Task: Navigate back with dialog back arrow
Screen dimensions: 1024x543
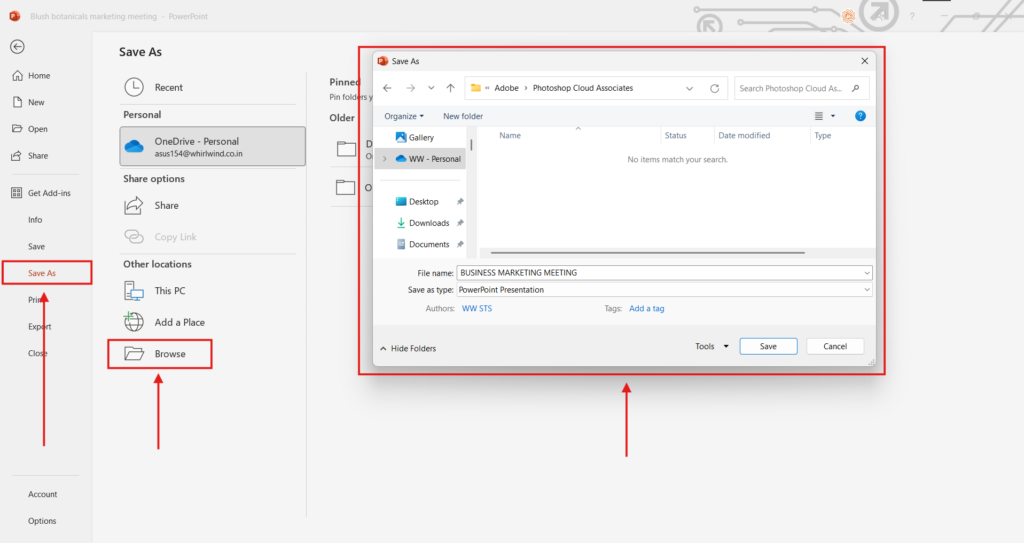Action: (387, 88)
